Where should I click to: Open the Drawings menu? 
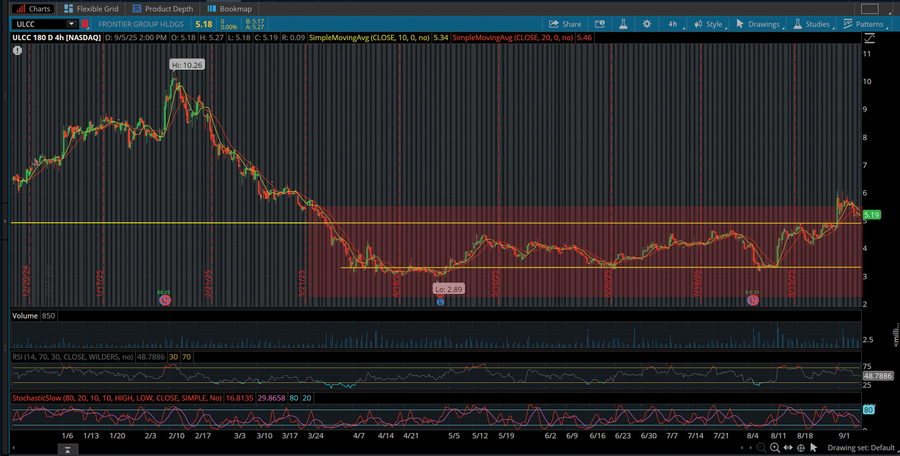tap(761, 23)
